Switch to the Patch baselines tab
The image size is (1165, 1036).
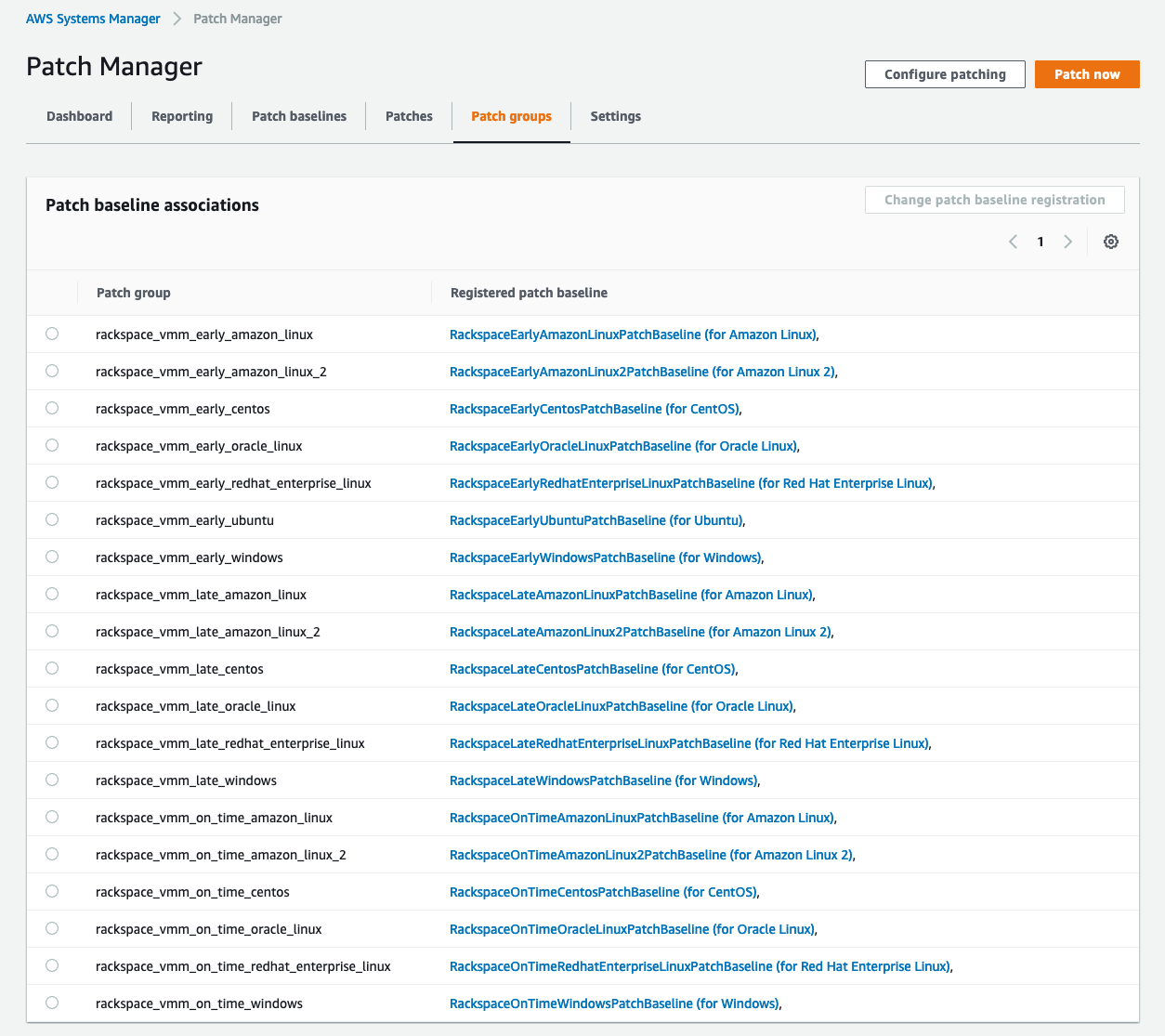[x=298, y=116]
